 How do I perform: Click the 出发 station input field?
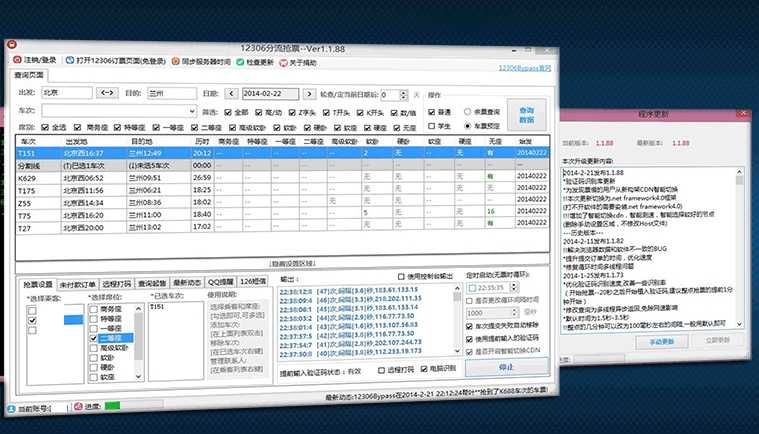click(x=67, y=92)
